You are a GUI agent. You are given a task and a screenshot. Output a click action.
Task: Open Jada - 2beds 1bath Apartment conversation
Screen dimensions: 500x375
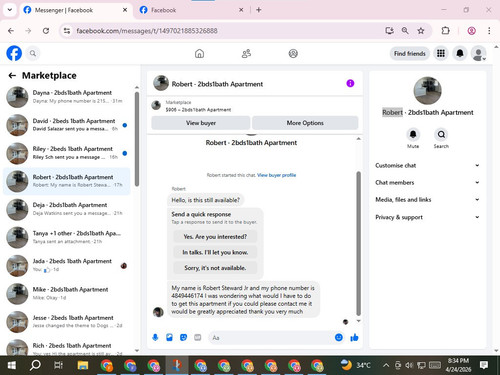point(67,265)
